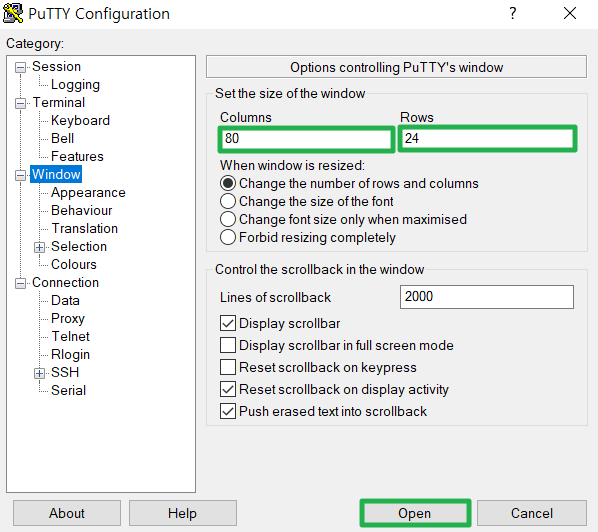
Task: Collapse the Terminal tree node
Action: pyautogui.click(x=20, y=103)
